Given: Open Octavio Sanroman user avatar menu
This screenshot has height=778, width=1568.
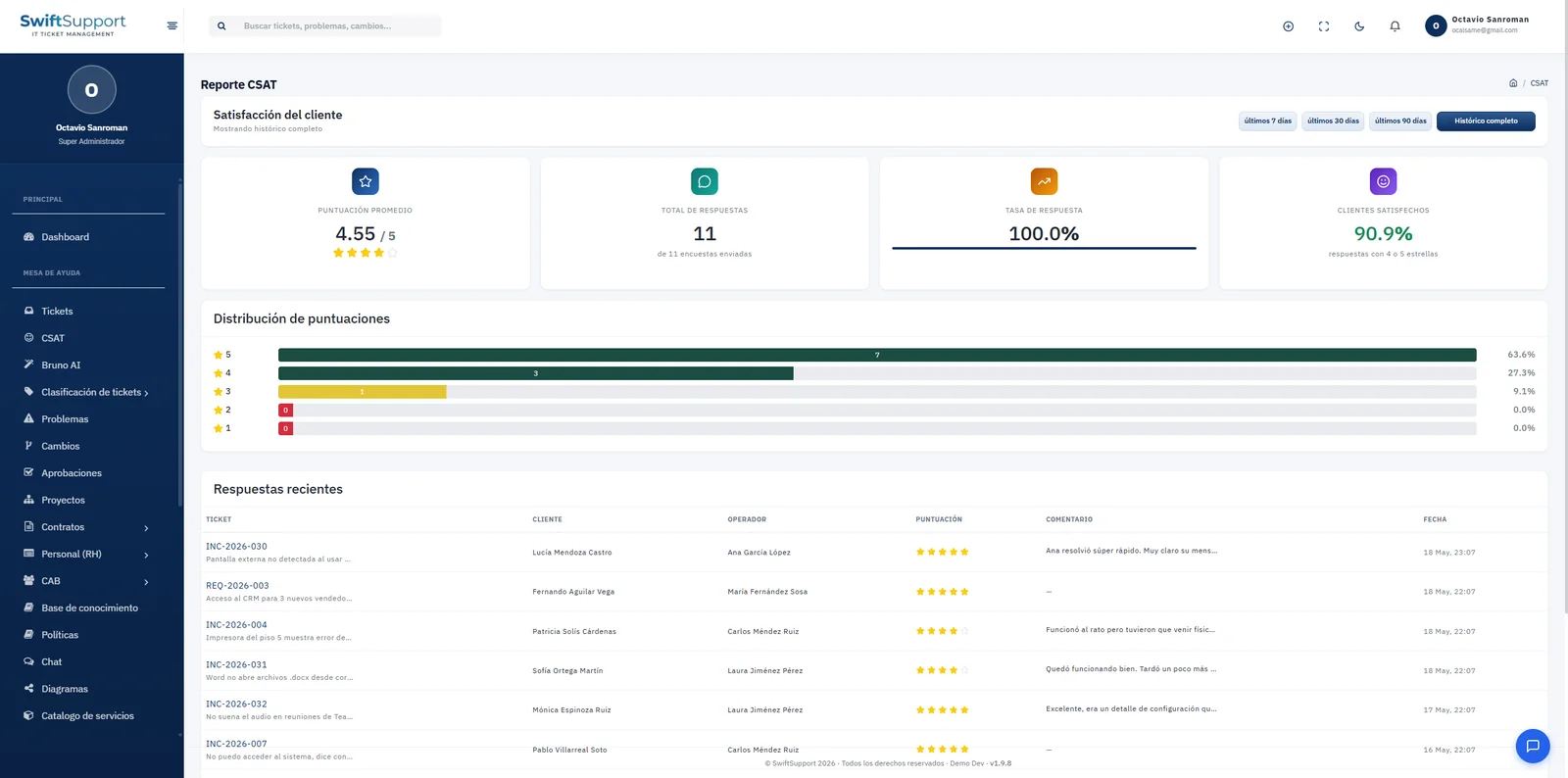Looking at the screenshot, I should (1436, 25).
